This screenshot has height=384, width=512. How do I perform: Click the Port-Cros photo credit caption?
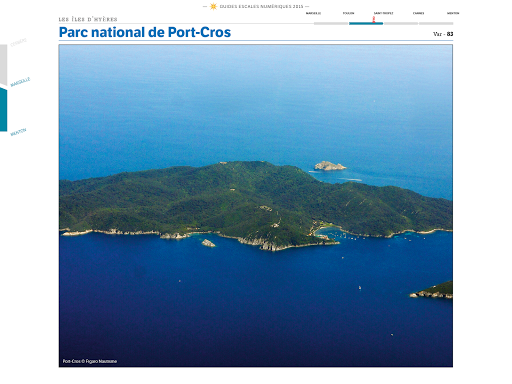90,361
